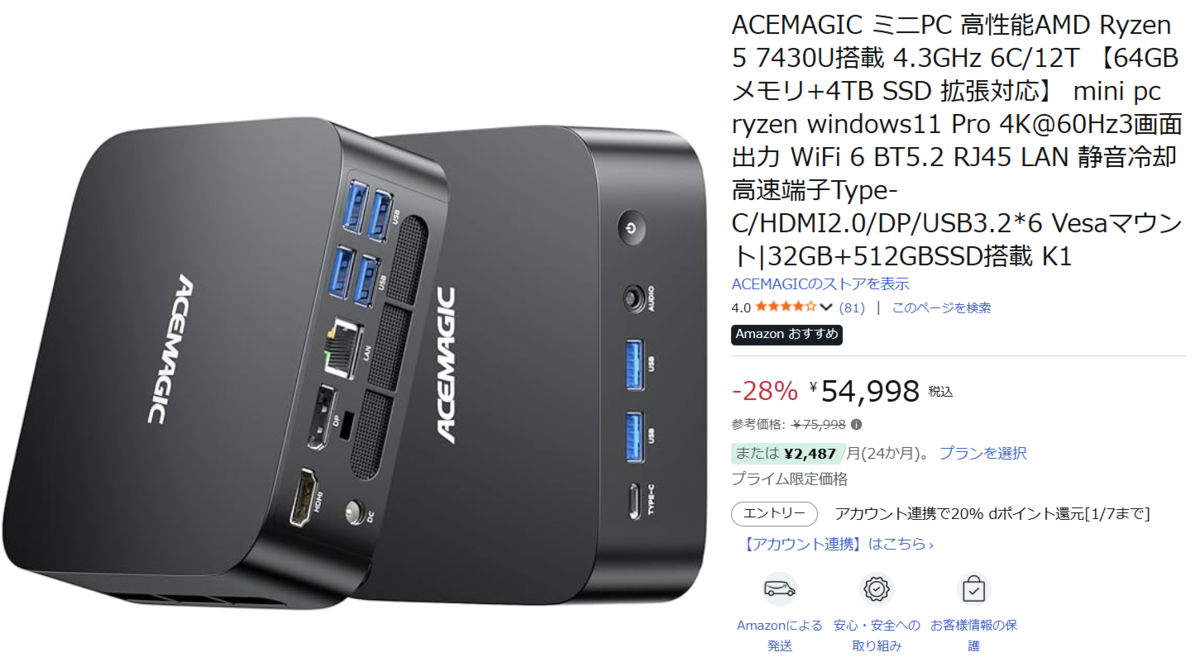Expand the rating breakdown chevron
Screen dimensions: 1200x662
[826, 307]
